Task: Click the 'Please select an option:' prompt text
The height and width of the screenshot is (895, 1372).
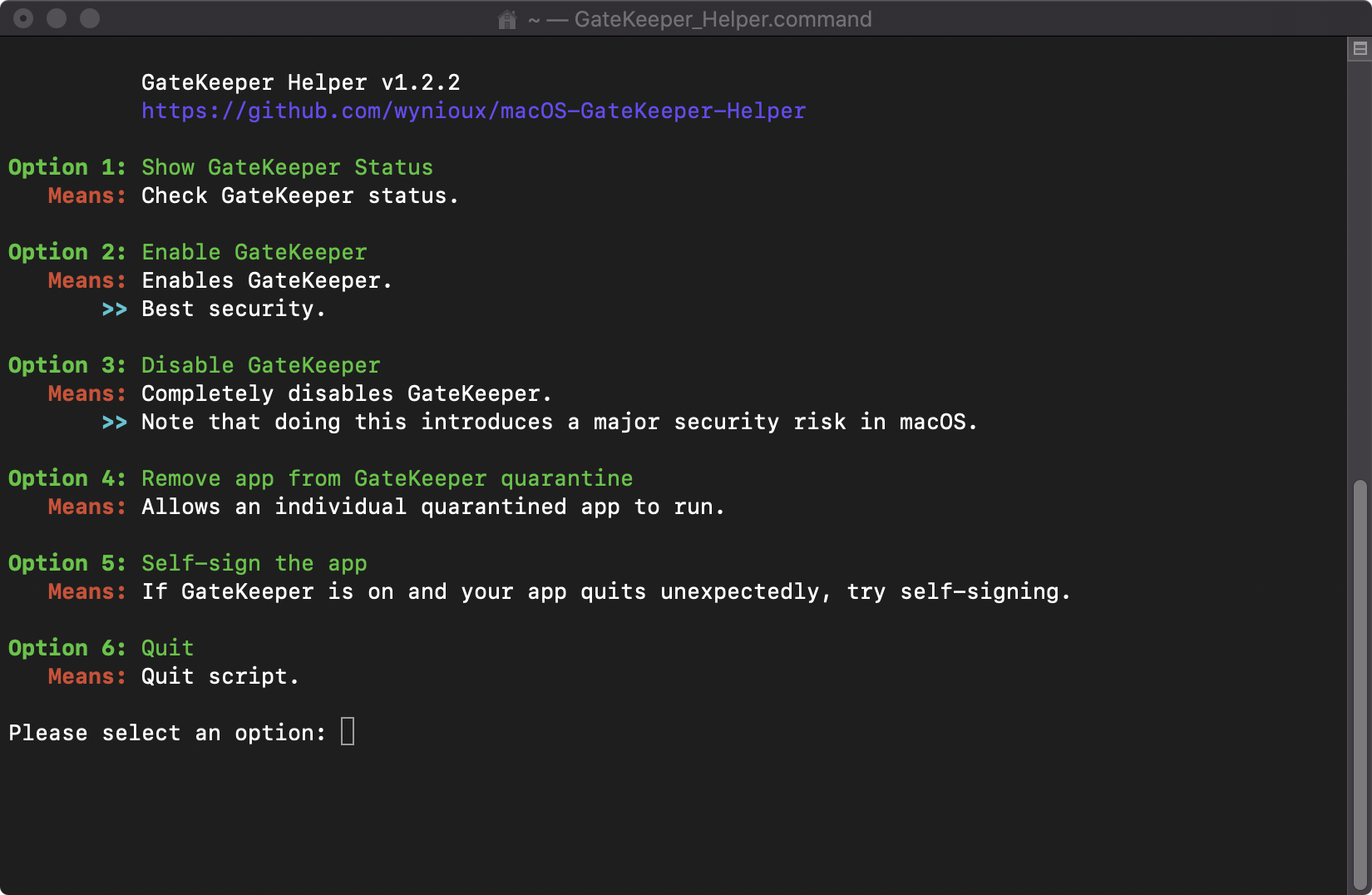Action: 167,733
